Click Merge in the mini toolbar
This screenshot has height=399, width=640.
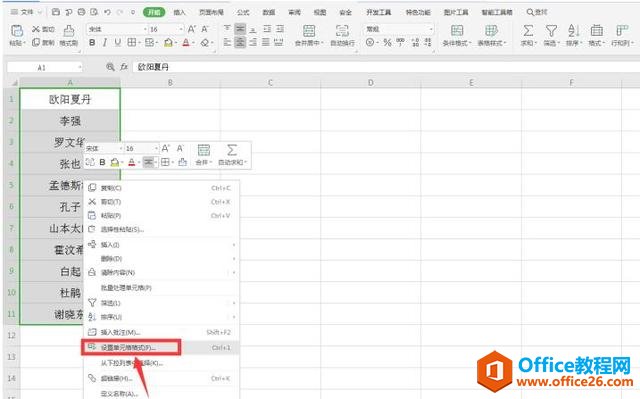pyautogui.click(x=204, y=155)
